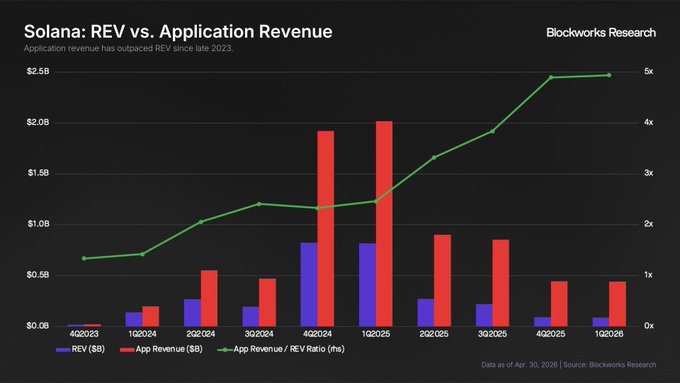The width and height of the screenshot is (680, 383).
Task: Click the green ratio data point for 4Q2025
Action: point(551,78)
